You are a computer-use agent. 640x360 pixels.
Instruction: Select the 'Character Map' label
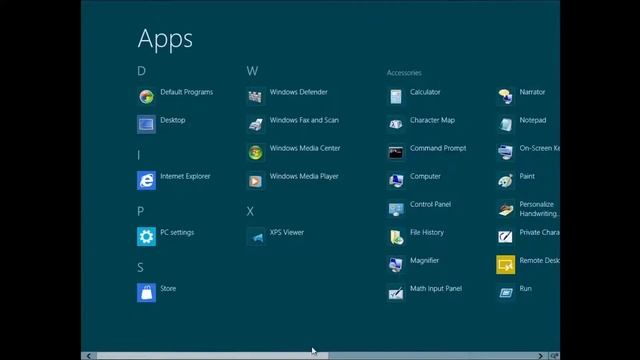(432, 120)
